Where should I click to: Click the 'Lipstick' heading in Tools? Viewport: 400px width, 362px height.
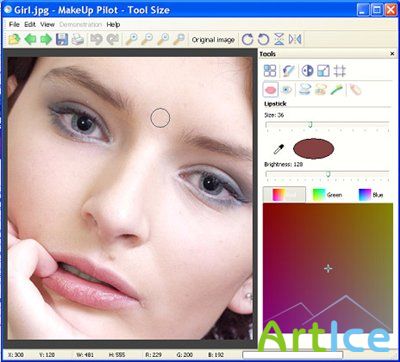275,104
